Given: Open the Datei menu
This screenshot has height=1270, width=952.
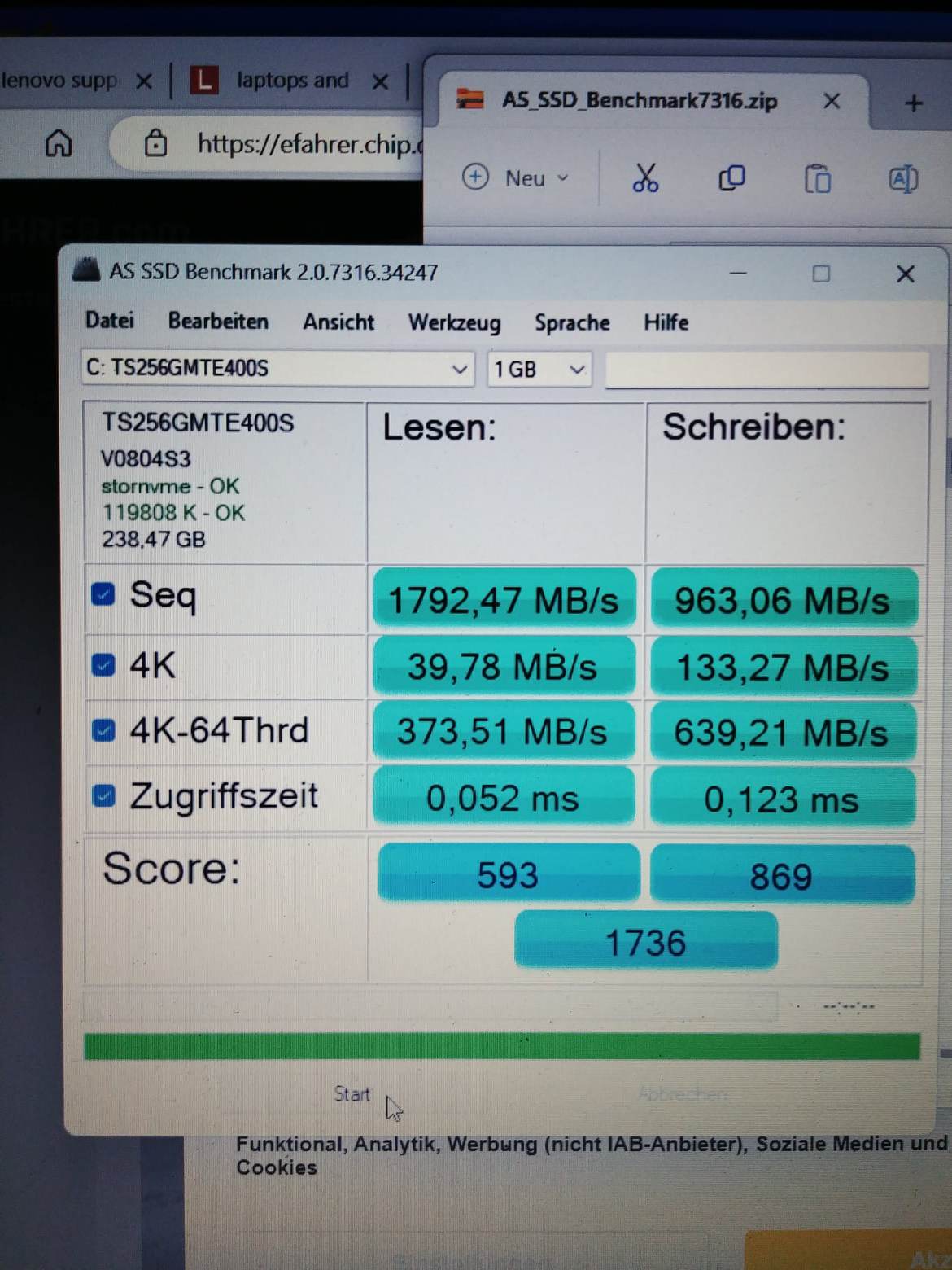Looking at the screenshot, I should pos(109,320).
